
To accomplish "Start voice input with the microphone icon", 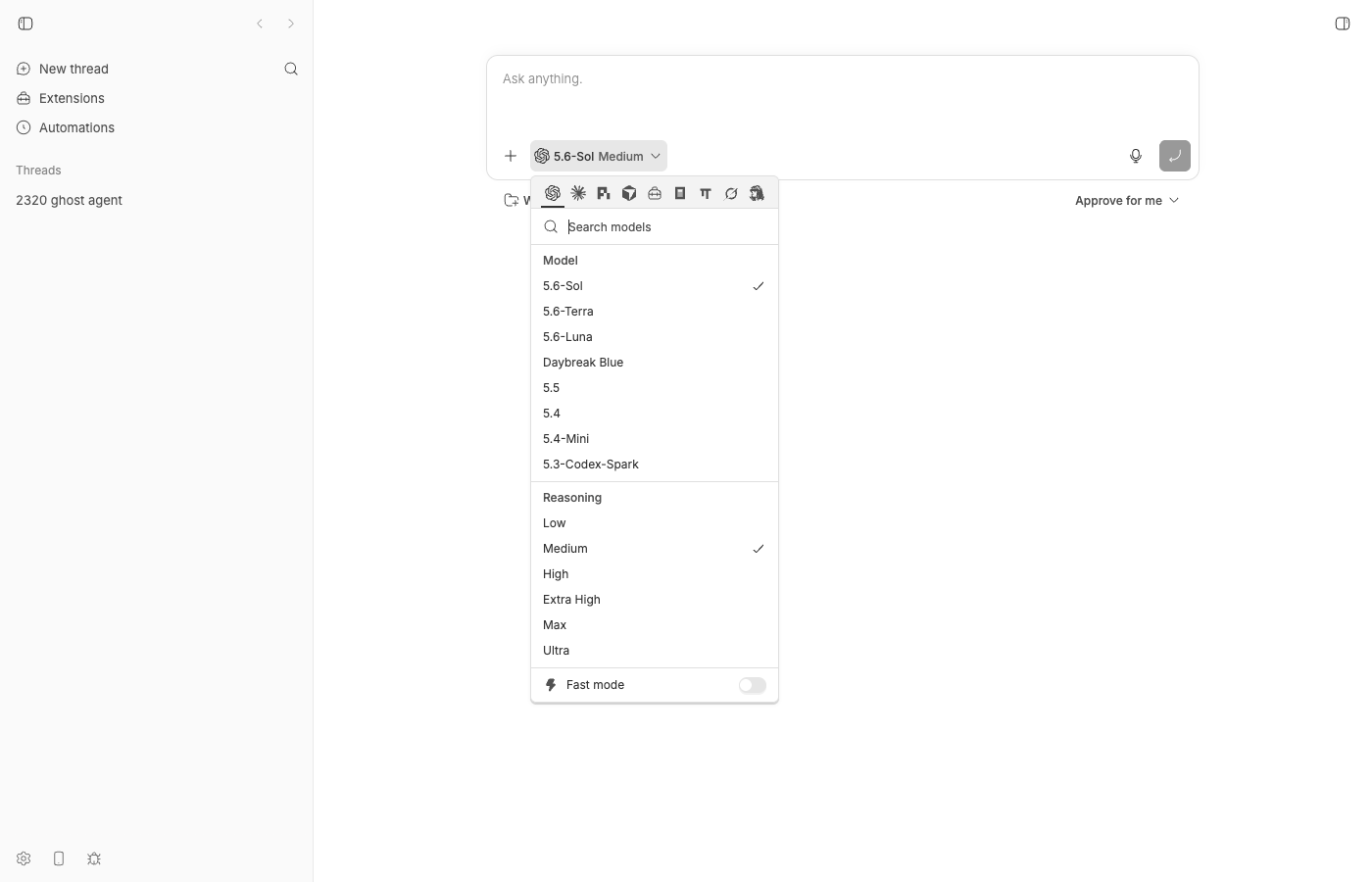I will pyautogui.click(x=1136, y=156).
